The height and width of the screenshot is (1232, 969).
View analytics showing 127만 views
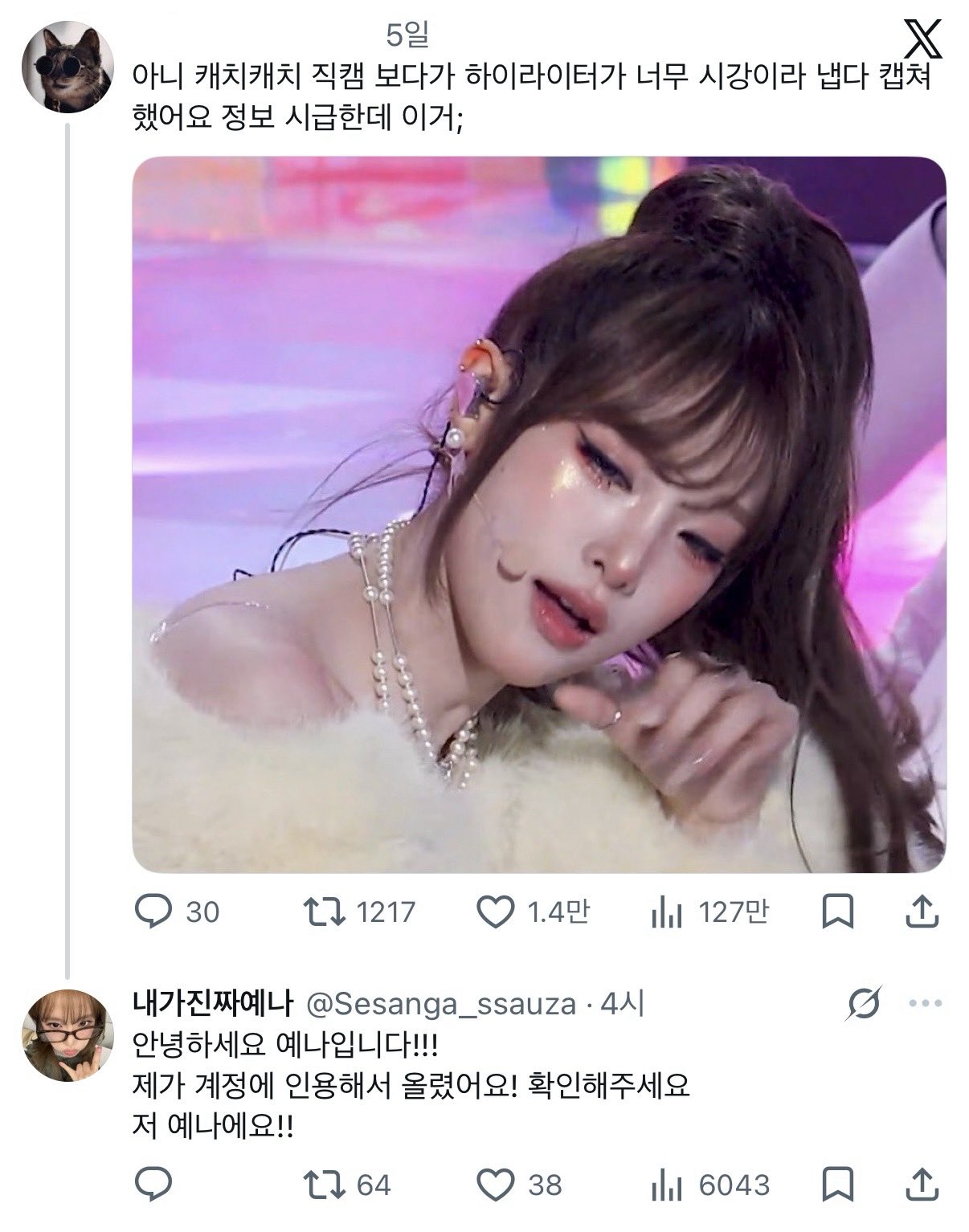[x=667, y=912]
